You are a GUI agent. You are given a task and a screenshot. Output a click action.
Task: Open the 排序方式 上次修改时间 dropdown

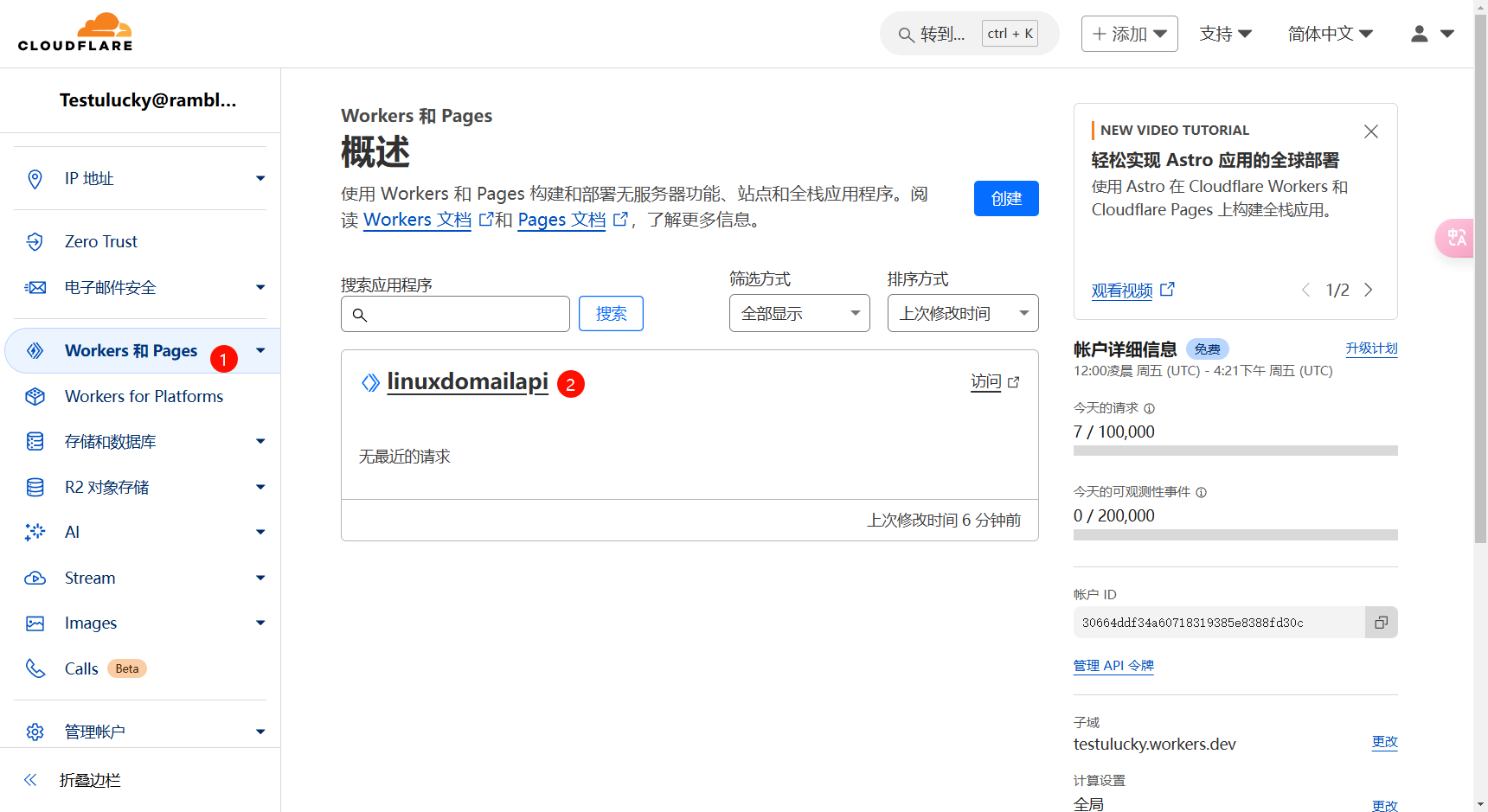(963, 313)
